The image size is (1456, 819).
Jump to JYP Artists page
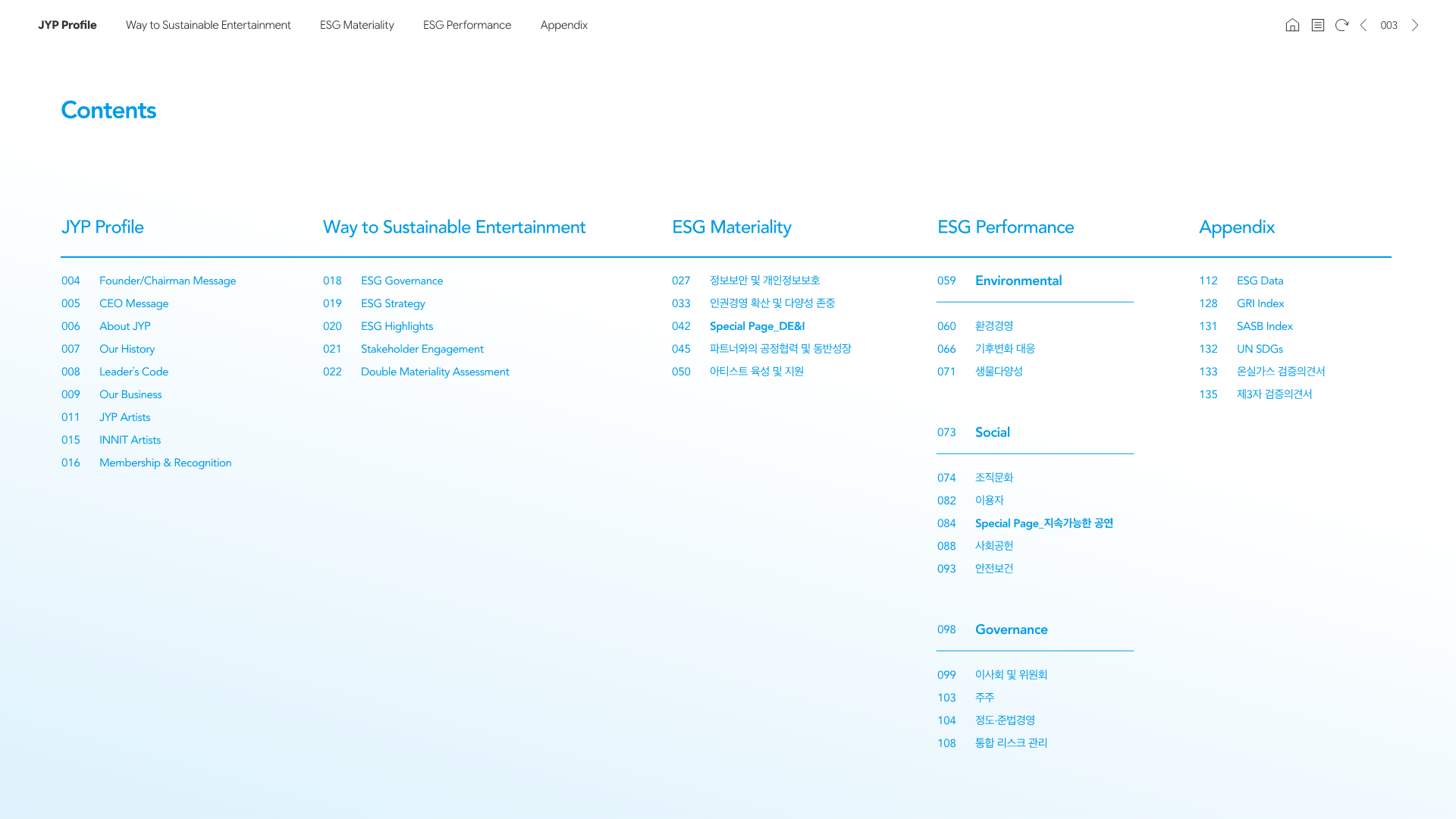point(125,417)
